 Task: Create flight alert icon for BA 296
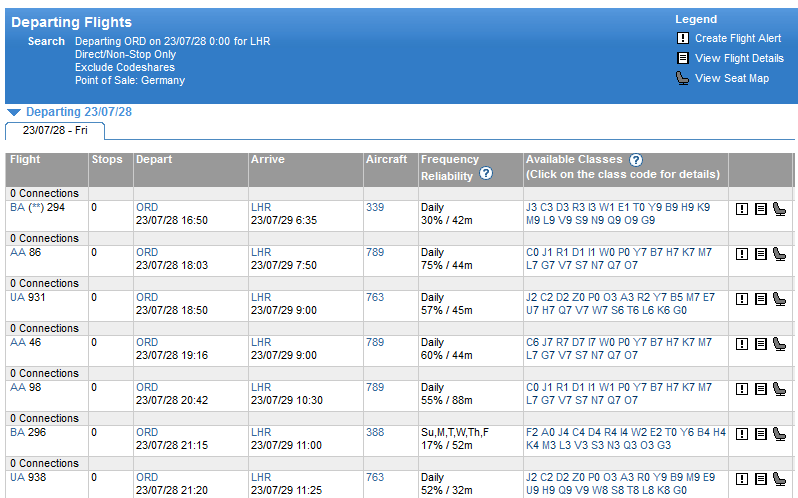coord(742,434)
